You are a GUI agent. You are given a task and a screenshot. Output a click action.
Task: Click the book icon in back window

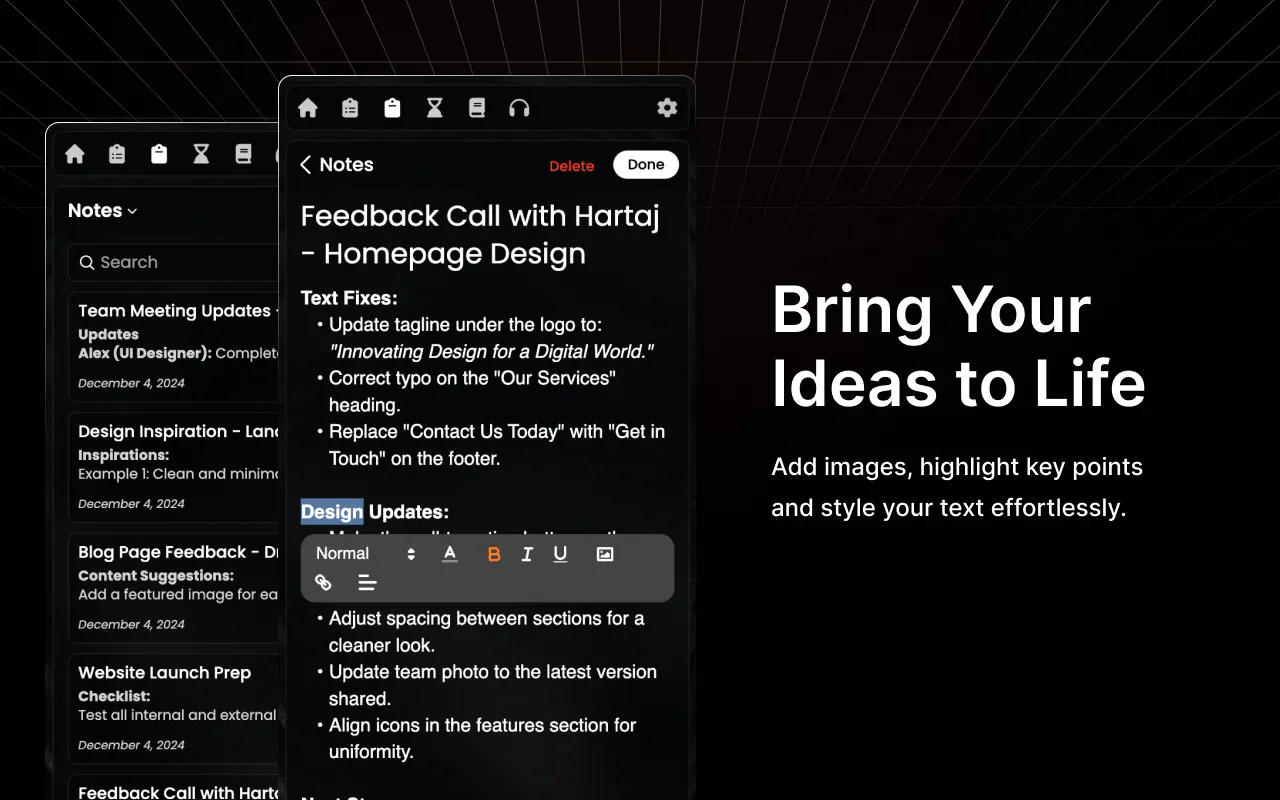click(x=243, y=154)
